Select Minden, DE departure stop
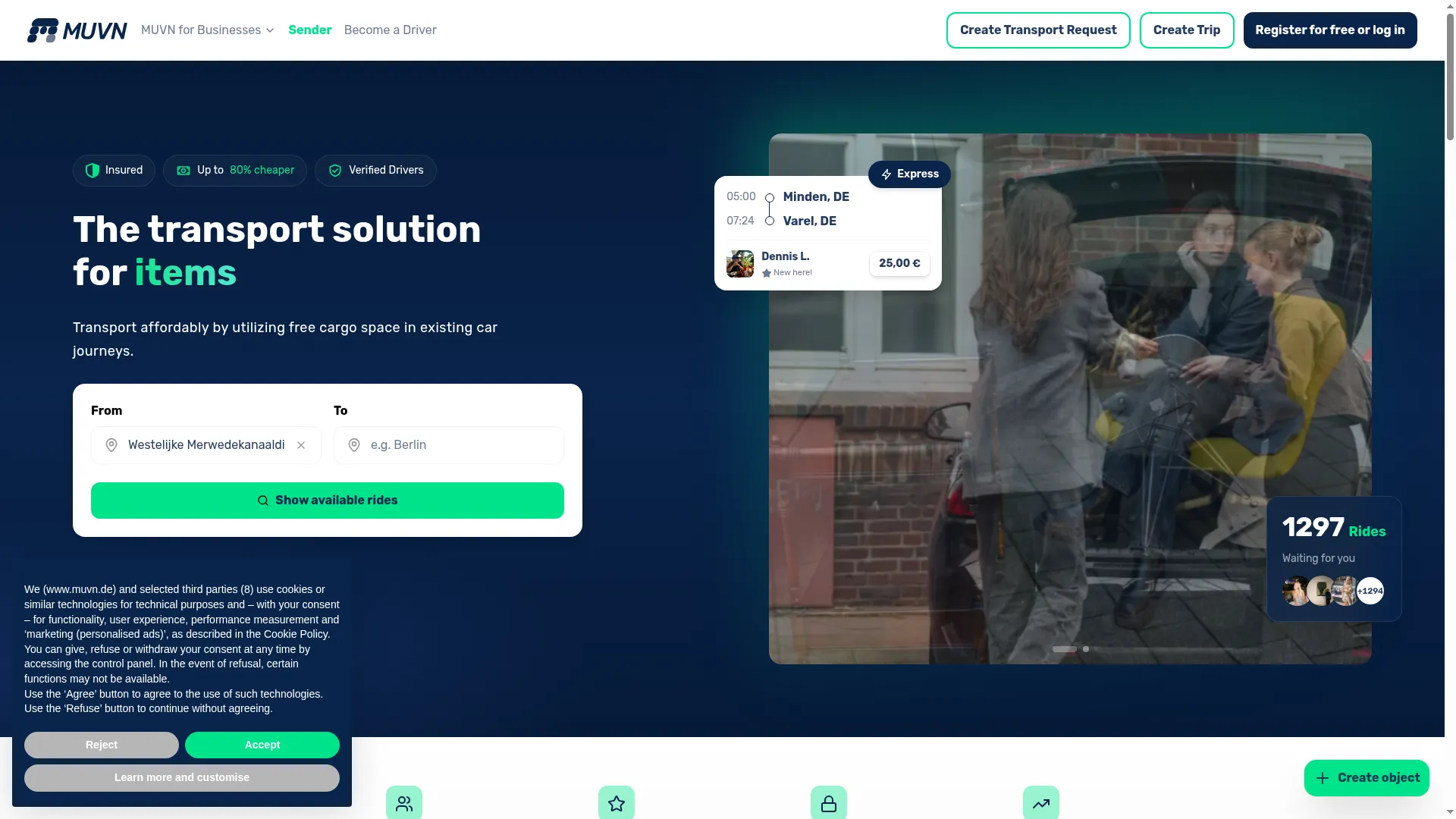 click(x=816, y=197)
